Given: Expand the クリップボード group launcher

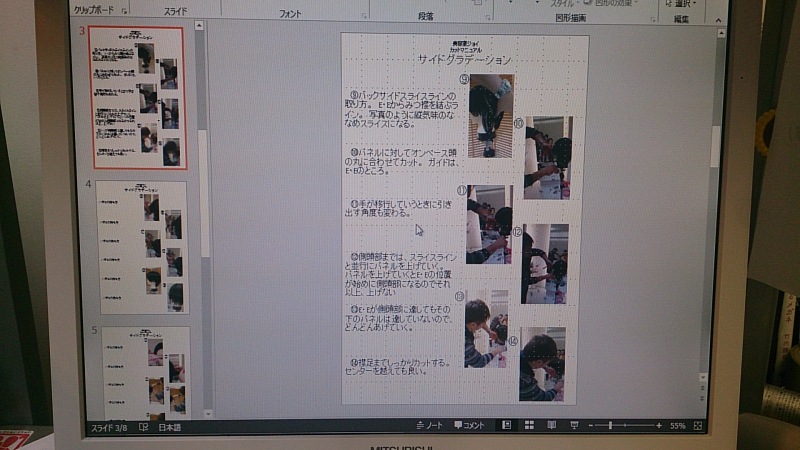Looking at the screenshot, I should [x=124, y=12].
